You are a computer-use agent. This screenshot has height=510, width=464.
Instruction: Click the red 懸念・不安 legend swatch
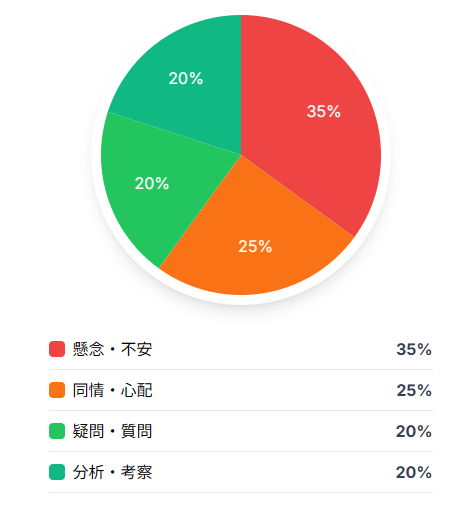pyautogui.click(x=57, y=349)
